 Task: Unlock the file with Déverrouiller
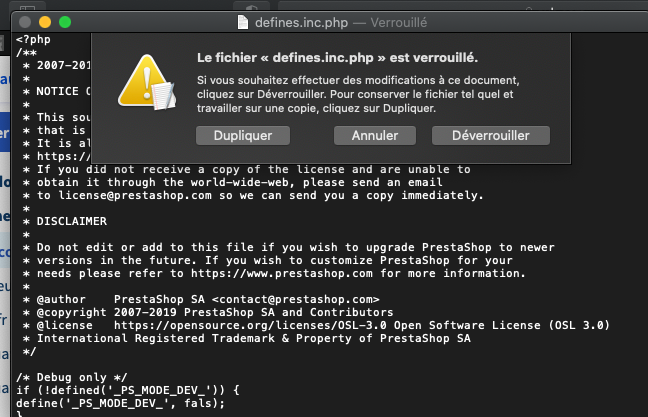[490, 135]
